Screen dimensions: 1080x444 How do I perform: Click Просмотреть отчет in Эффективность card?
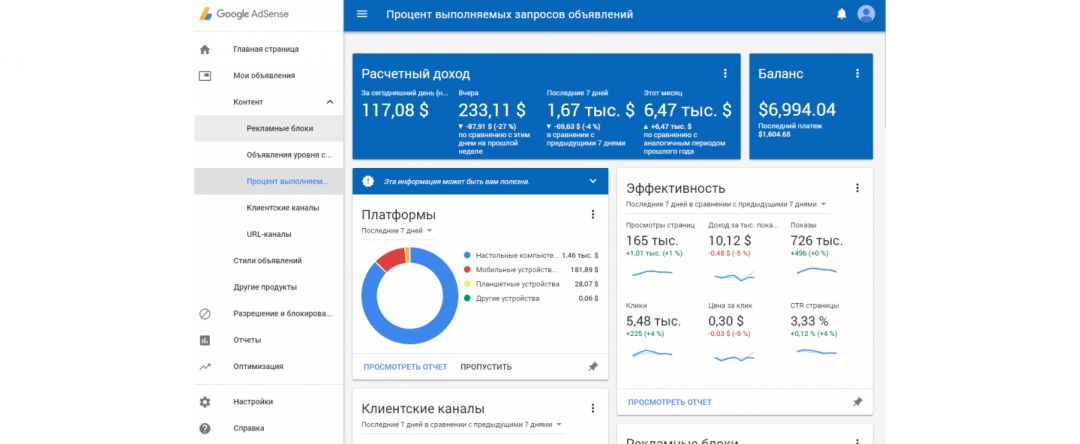point(669,402)
